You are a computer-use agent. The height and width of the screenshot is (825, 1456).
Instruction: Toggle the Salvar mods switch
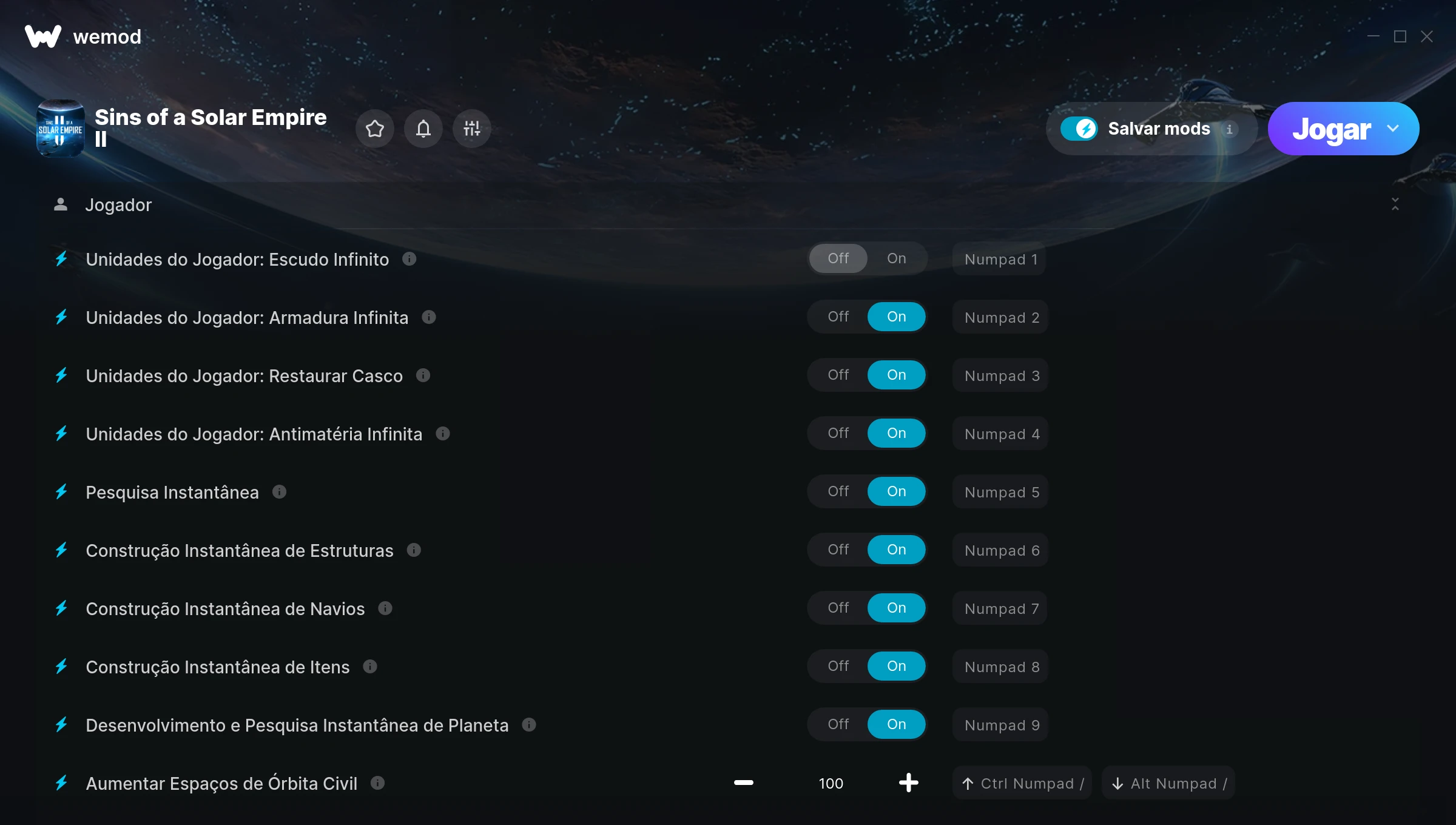click(x=1079, y=129)
